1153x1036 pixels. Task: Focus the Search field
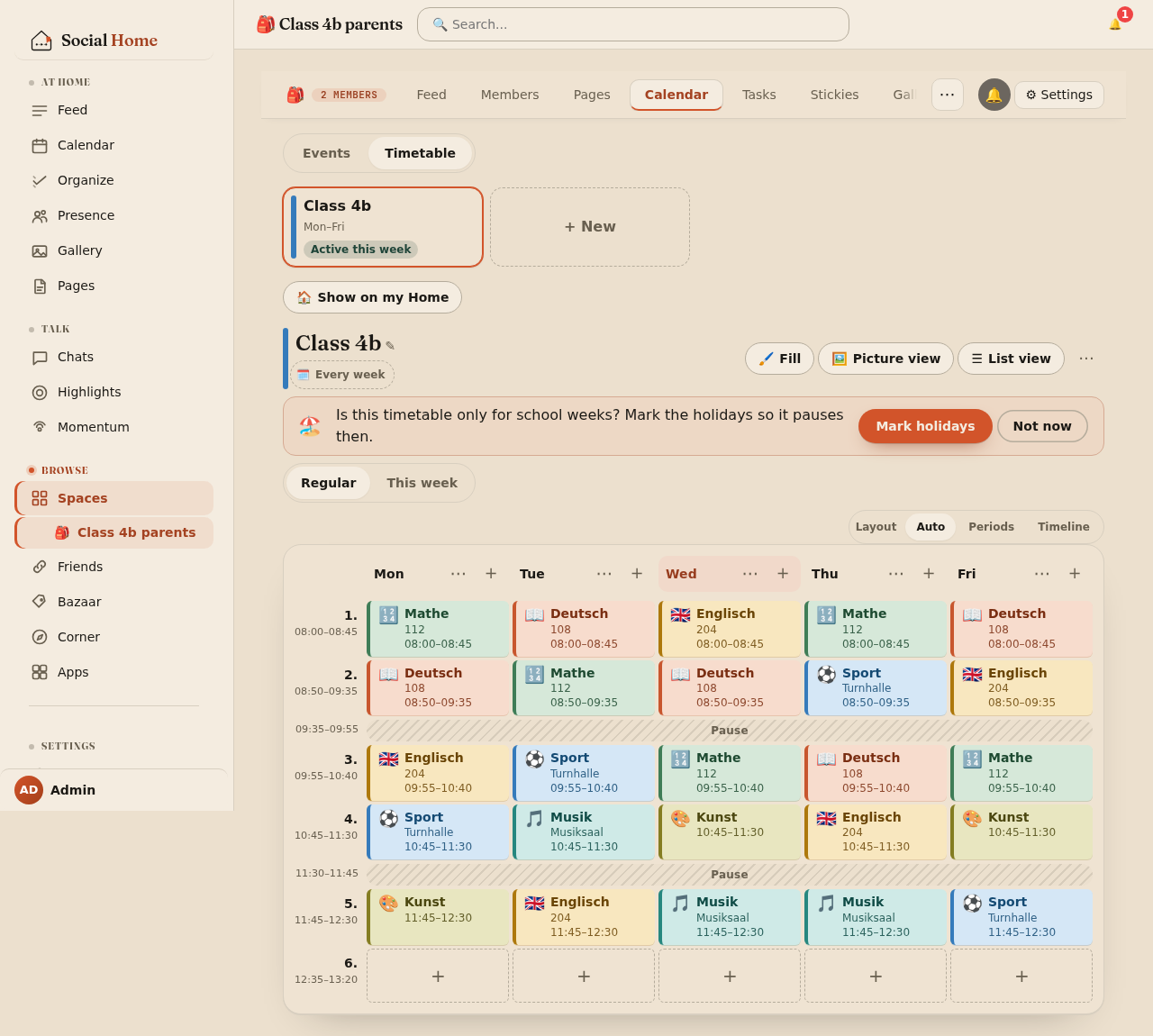(633, 24)
